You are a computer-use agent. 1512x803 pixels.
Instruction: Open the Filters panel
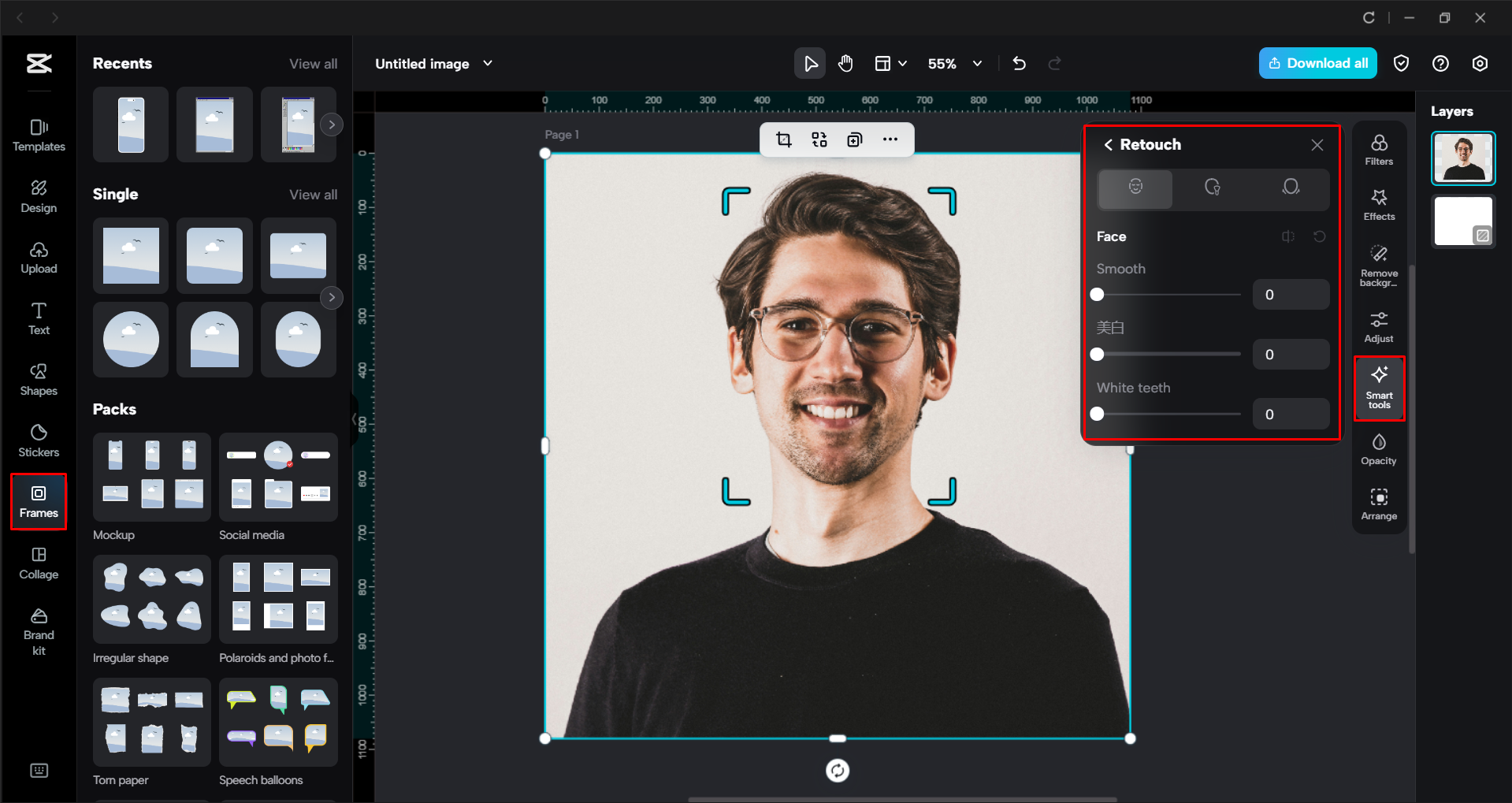pyautogui.click(x=1378, y=148)
